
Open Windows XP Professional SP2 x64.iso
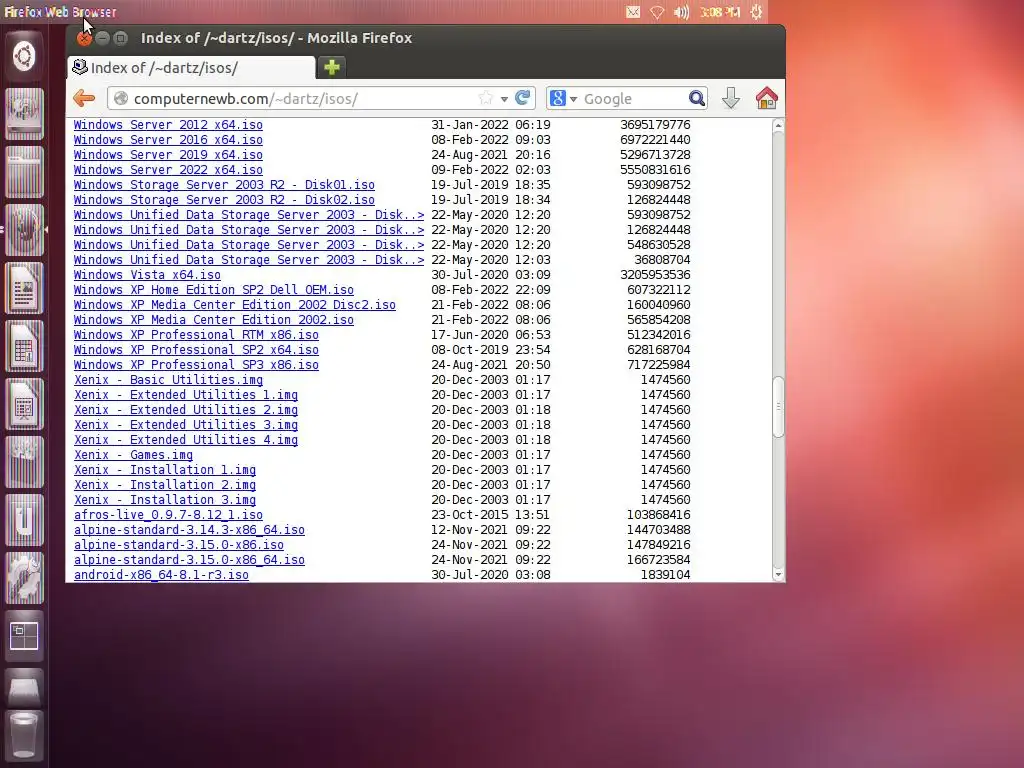[196, 350]
